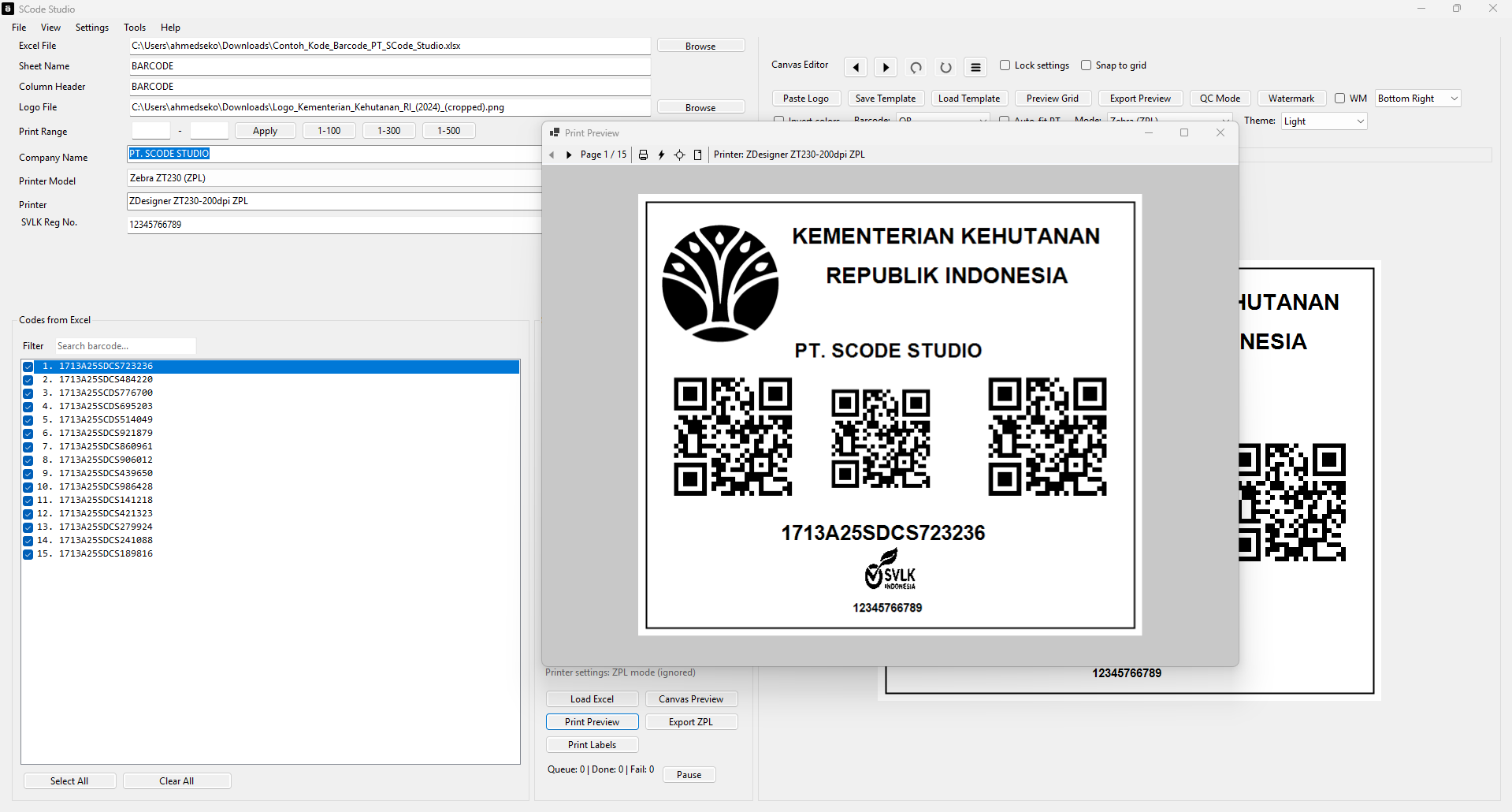The image size is (1512, 812).
Task: Minimize the Print Preview window
Action: point(1149,132)
